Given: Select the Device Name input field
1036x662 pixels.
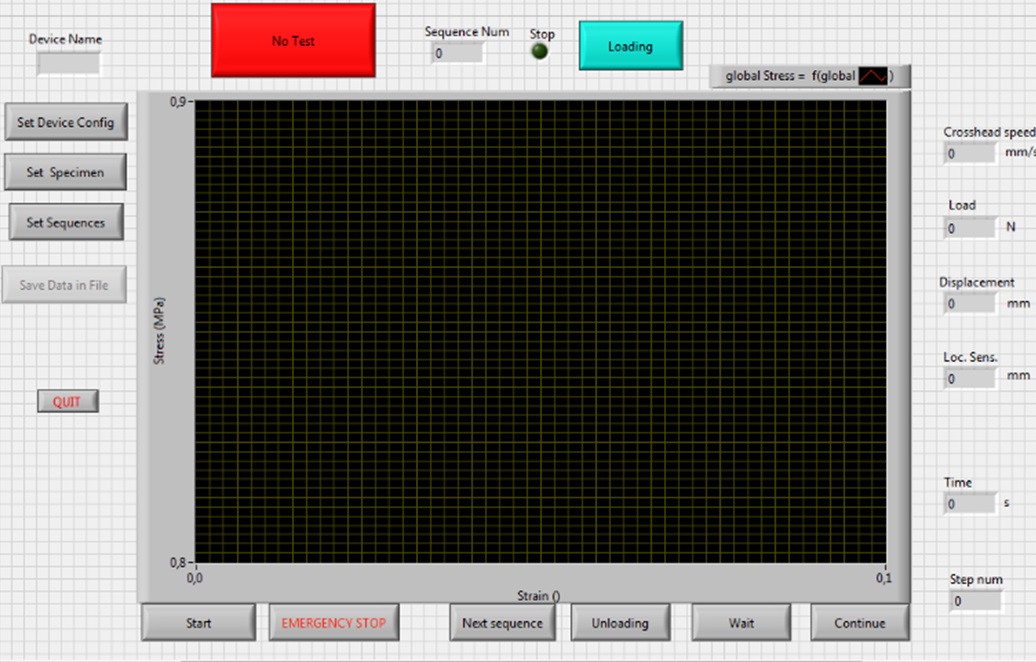Looking at the screenshot, I should coord(68,64).
